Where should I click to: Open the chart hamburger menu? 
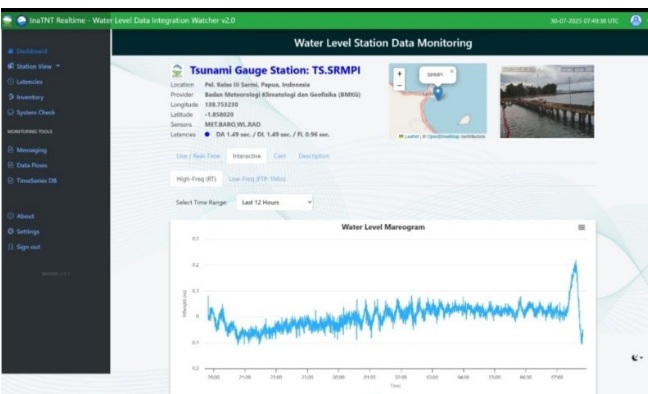[581, 227]
